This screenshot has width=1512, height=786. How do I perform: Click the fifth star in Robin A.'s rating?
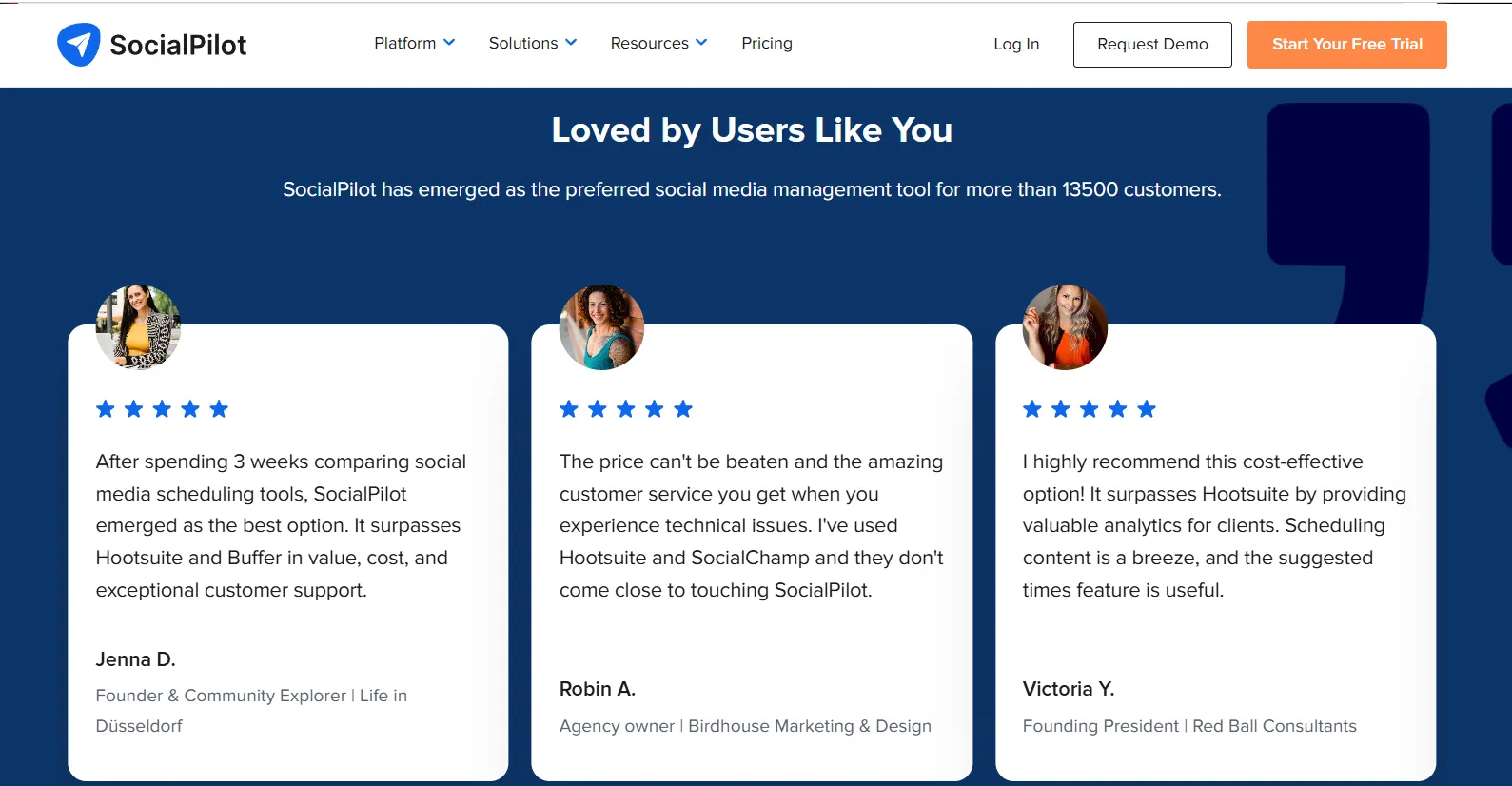coord(683,409)
